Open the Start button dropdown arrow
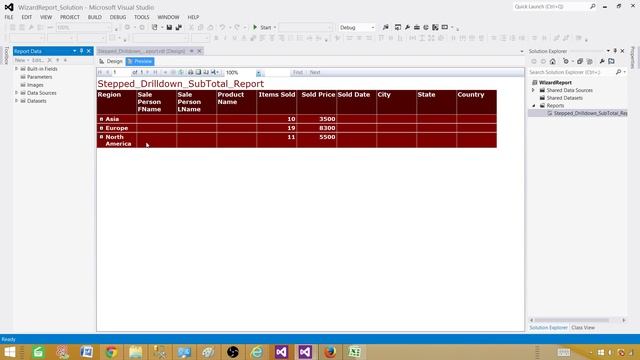Screen dimensions: 640x360 pos(275,27)
